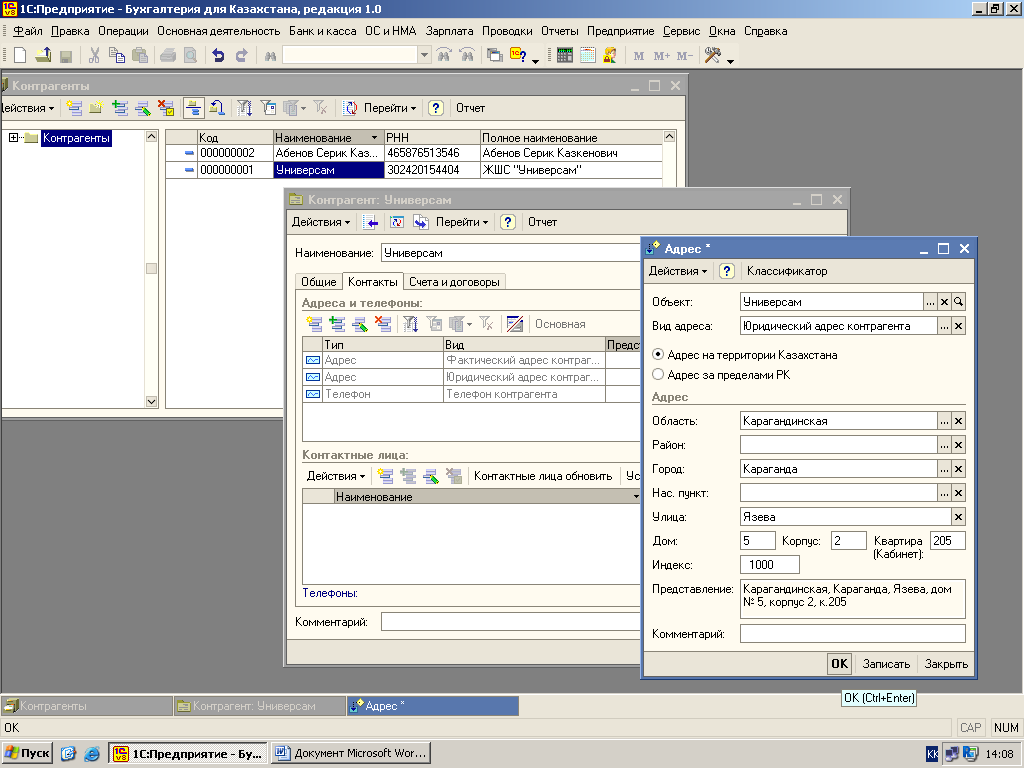Open the calculator icon in main toolbar

(x=565, y=56)
